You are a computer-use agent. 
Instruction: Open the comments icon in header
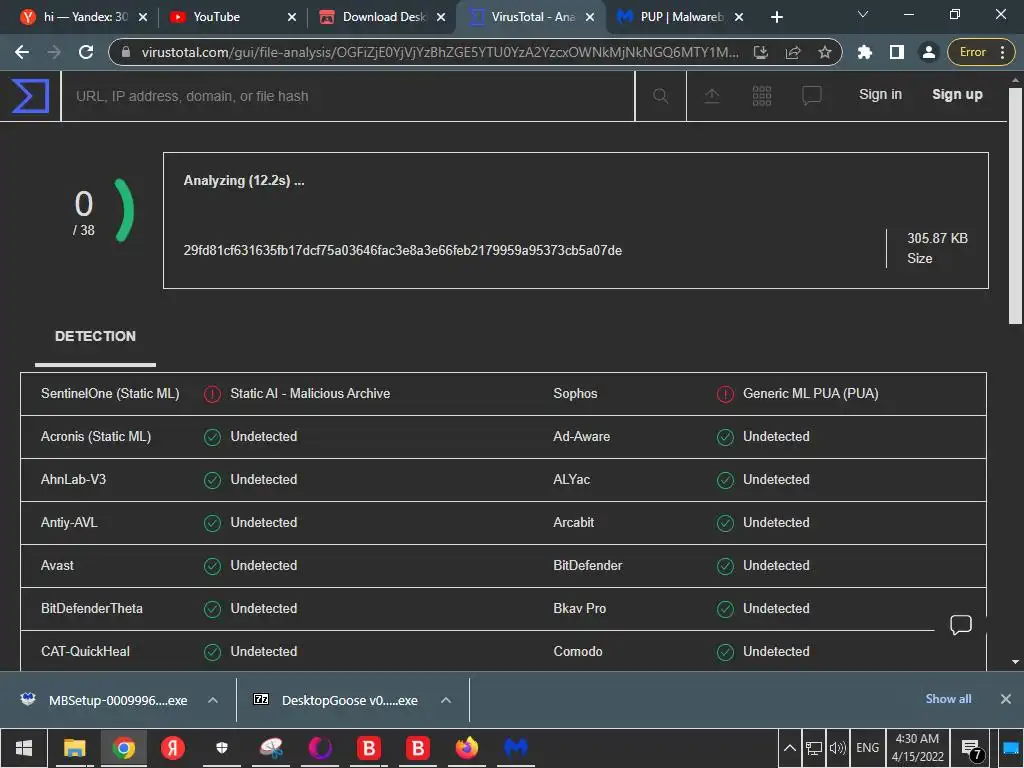pos(812,96)
